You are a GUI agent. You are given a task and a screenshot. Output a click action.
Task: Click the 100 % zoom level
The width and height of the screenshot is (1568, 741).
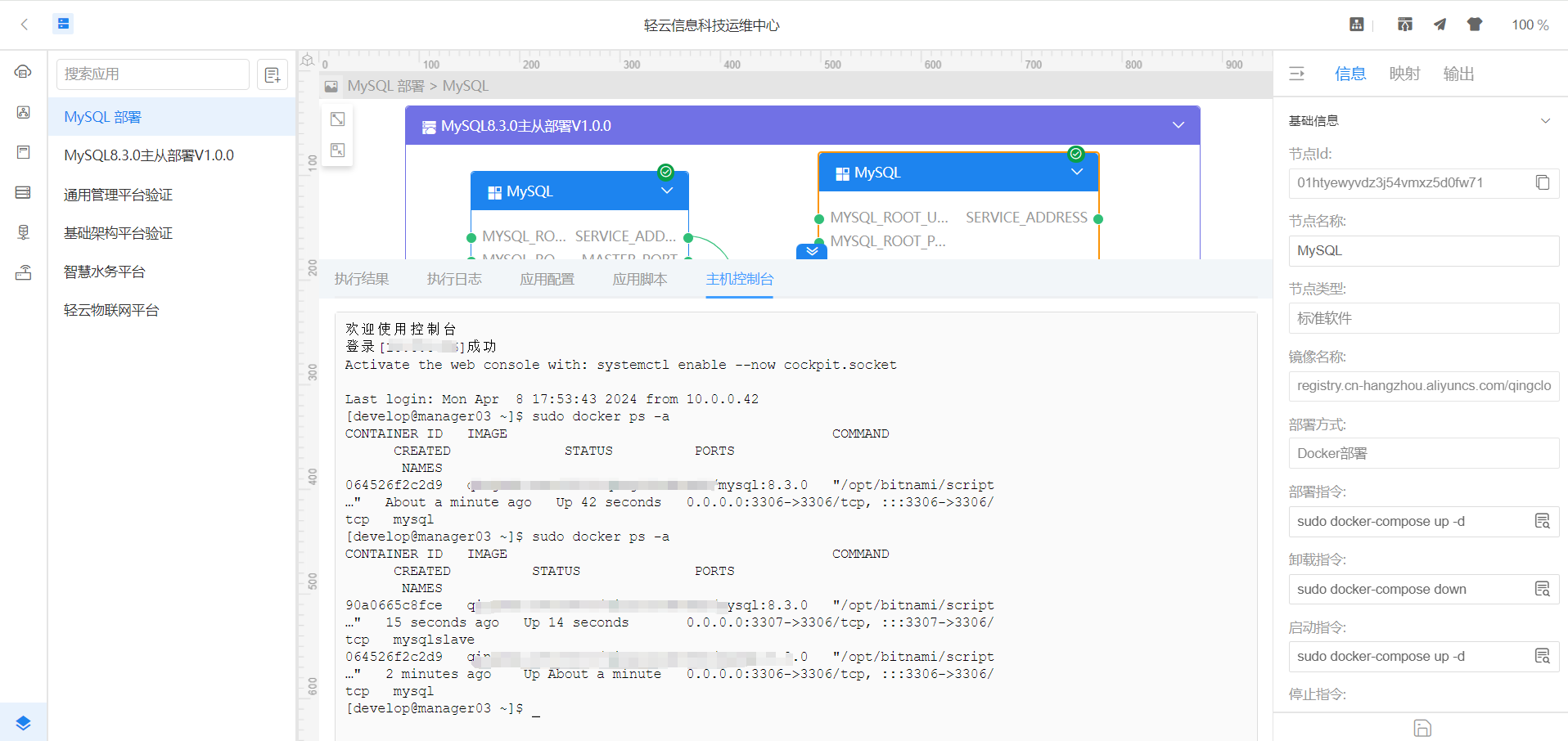coord(1530,25)
